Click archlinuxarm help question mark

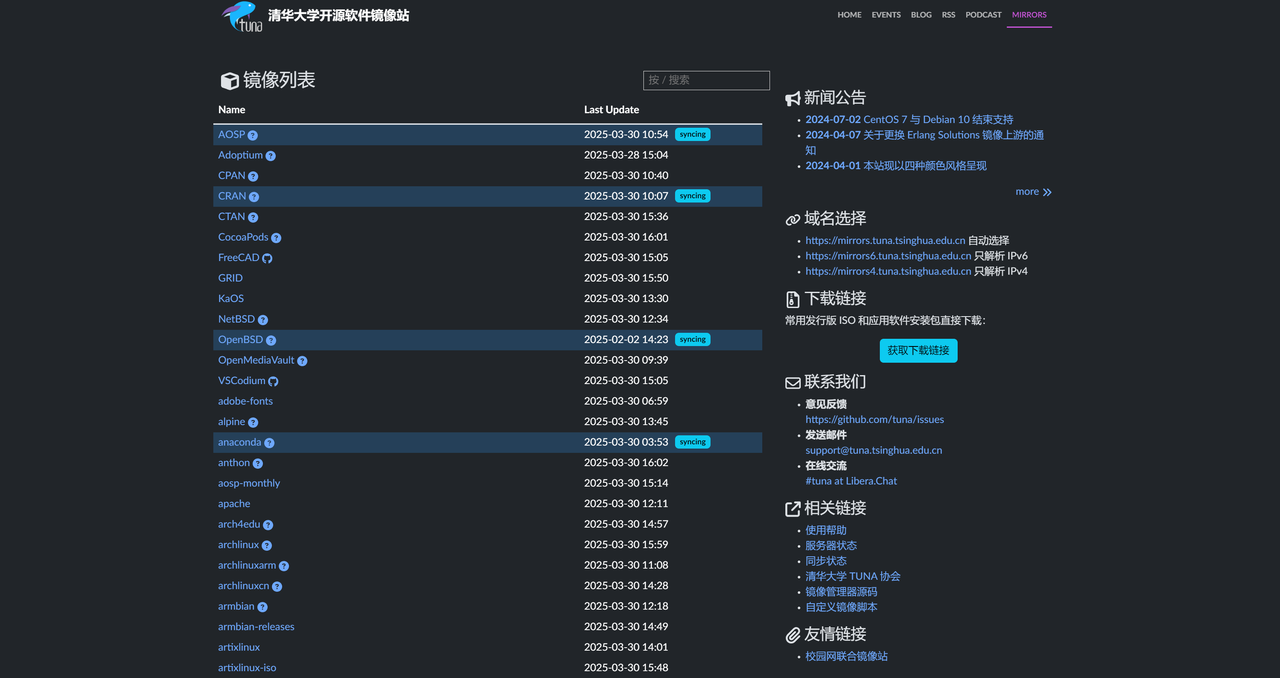284,566
